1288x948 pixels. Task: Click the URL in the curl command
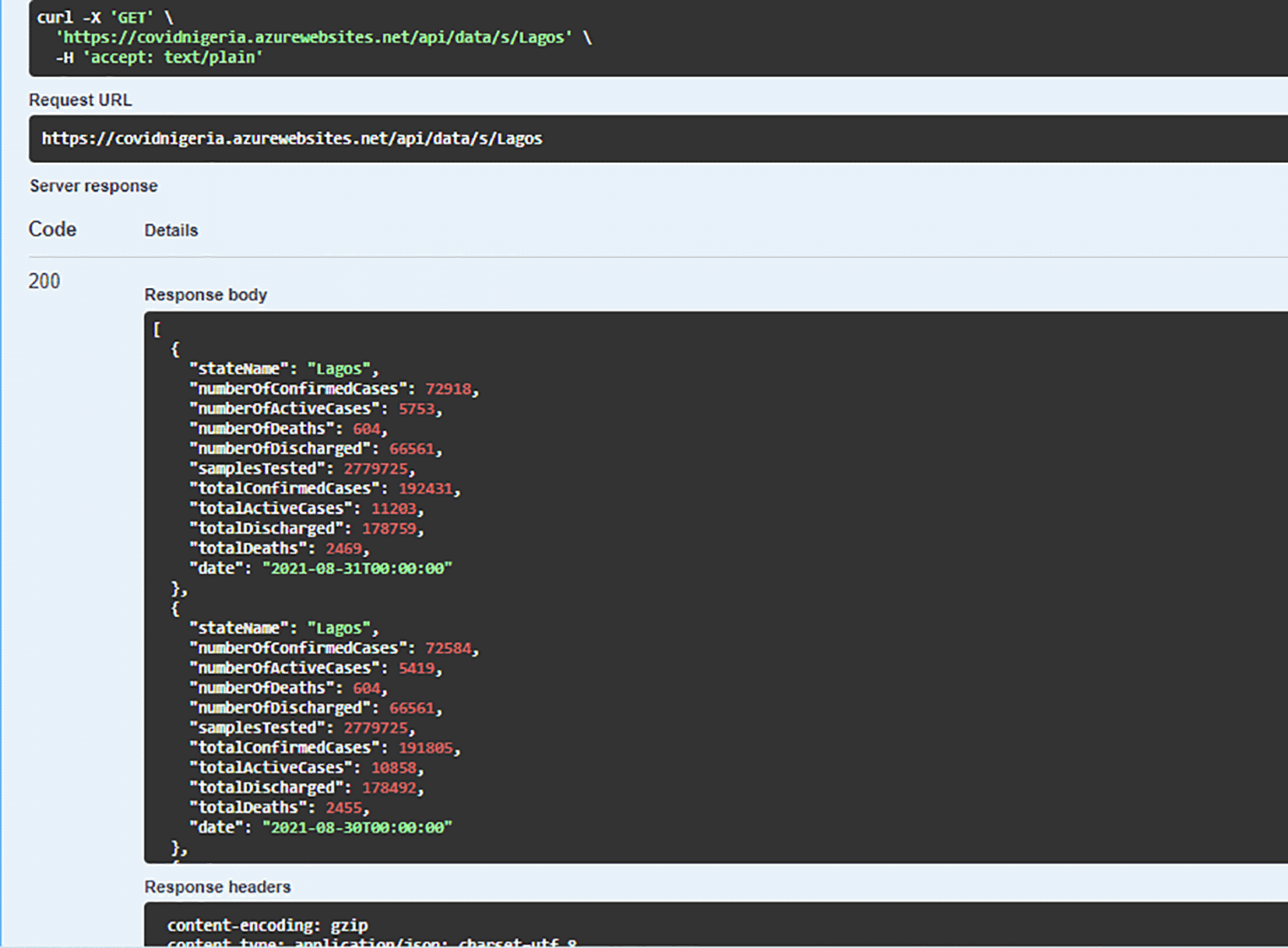pos(314,37)
